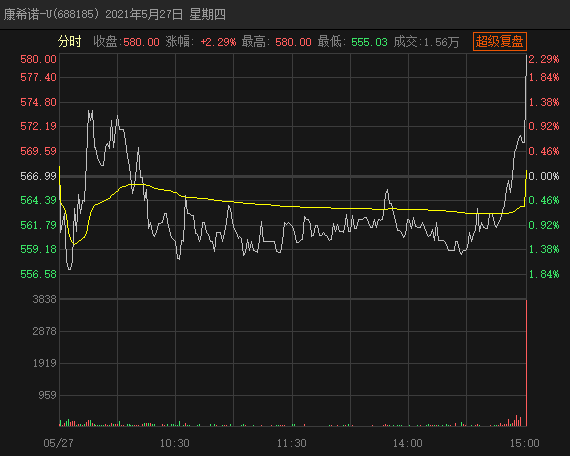Click the date text 2021年5月27日 星期四
Screen dimensions: 570x456
[165, 15]
